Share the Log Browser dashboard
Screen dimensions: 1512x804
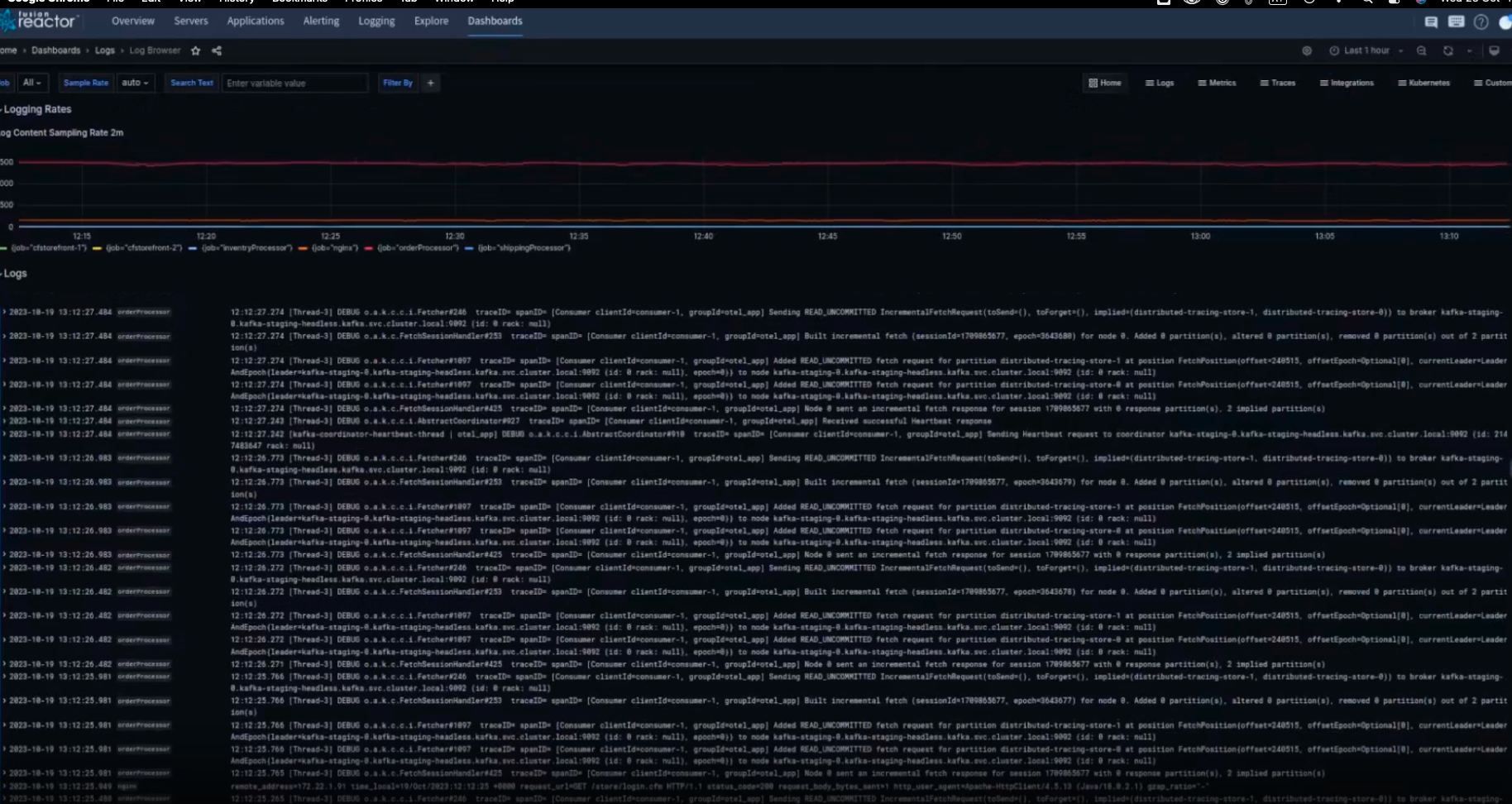pos(217,50)
